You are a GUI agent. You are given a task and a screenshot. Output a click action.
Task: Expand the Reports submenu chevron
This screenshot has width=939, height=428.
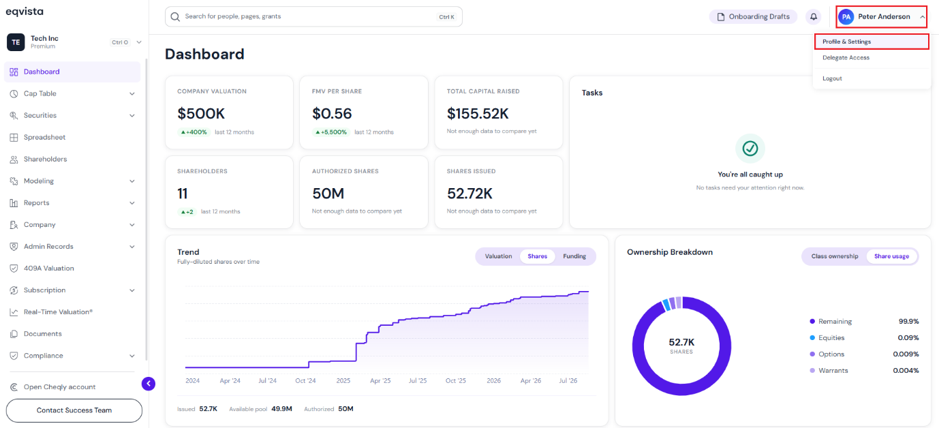pyautogui.click(x=132, y=203)
